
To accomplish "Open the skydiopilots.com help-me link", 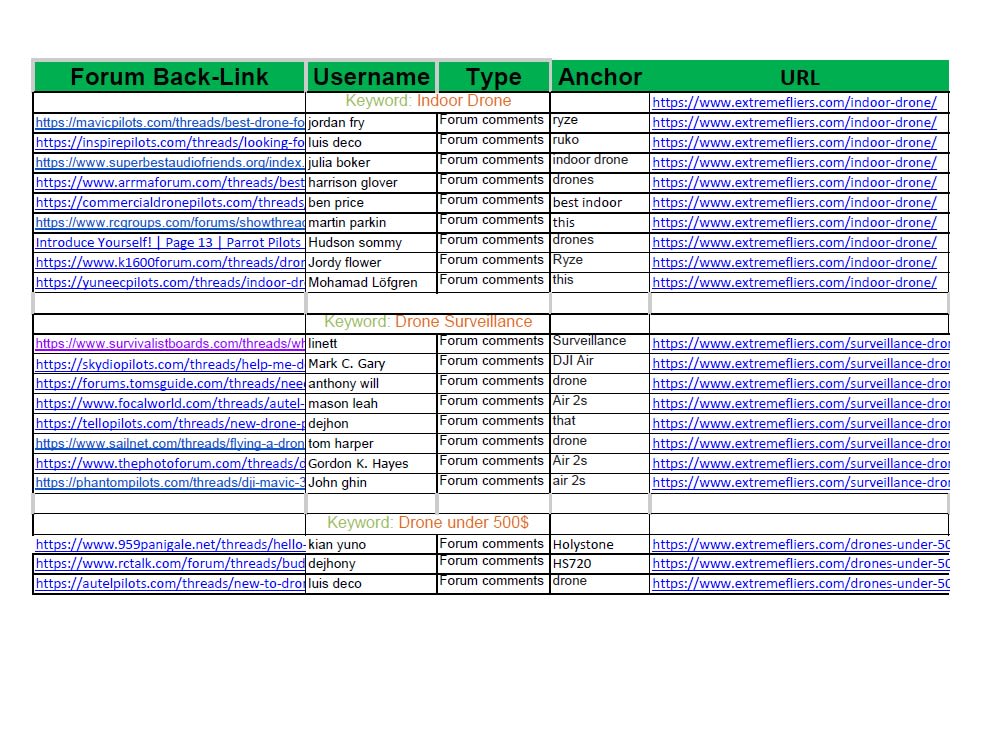I will [x=170, y=364].
